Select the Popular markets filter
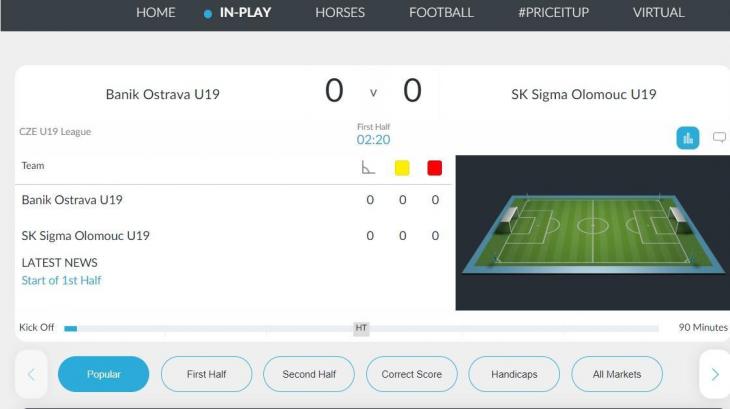The image size is (730, 409). pos(104,374)
